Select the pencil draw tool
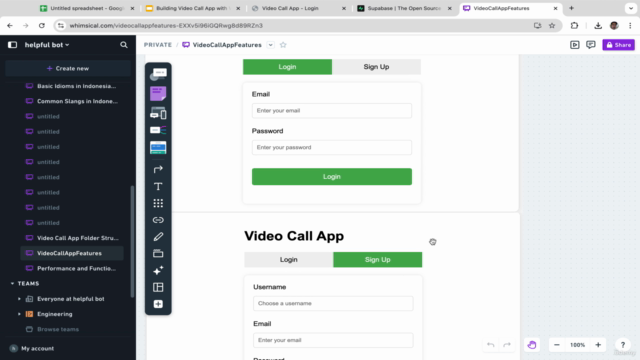Viewport: 640px width, 360px height. [x=158, y=237]
